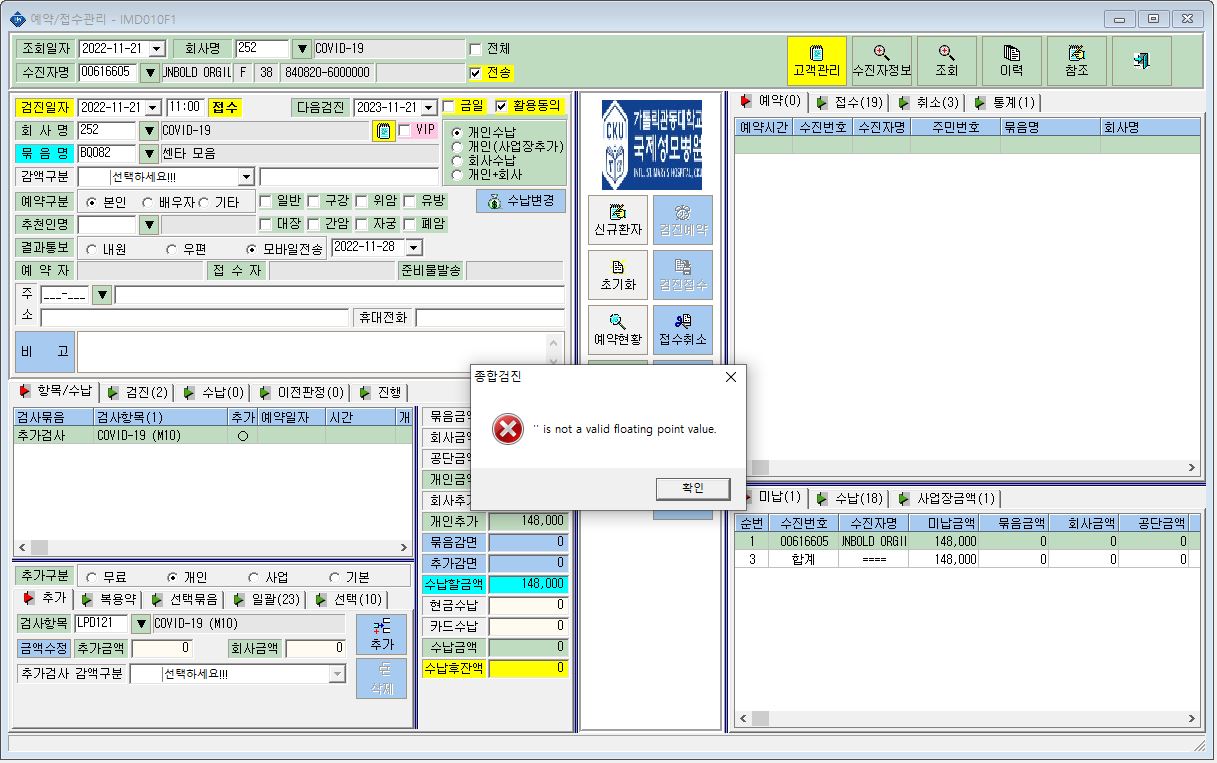Enable the 전체 checkbox
This screenshot has width=1217, height=763.
click(475, 48)
